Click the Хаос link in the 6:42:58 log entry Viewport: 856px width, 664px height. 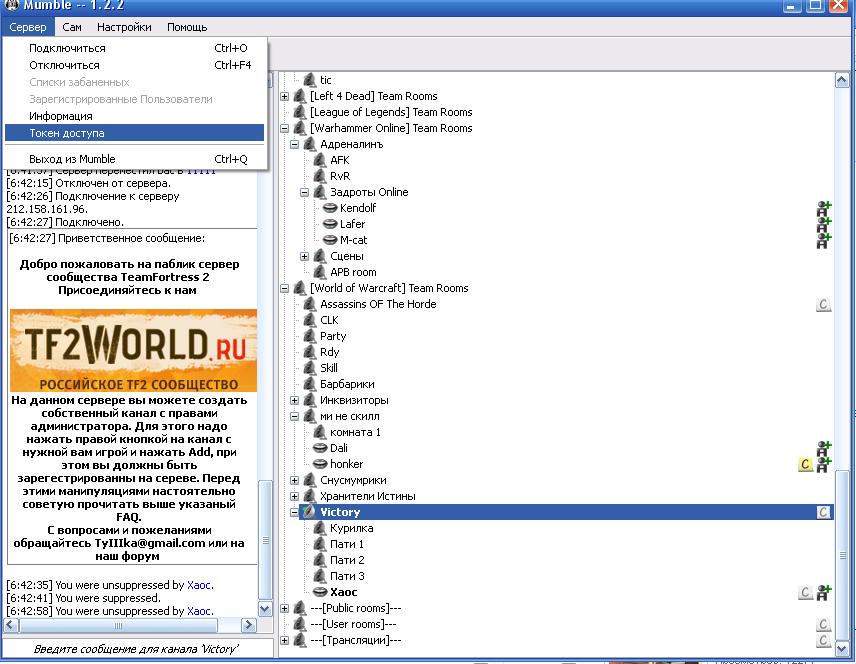[x=199, y=611]
